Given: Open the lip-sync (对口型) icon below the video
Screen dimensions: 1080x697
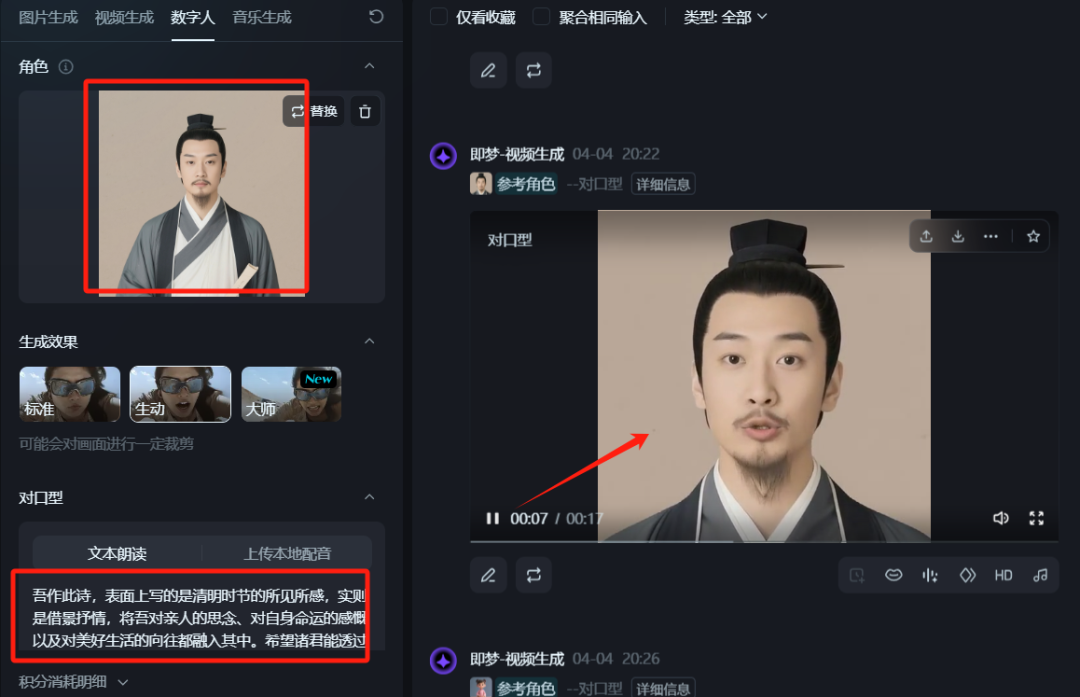Looking at the screenshot, I should pyautogui.click(x=894, y=575).
